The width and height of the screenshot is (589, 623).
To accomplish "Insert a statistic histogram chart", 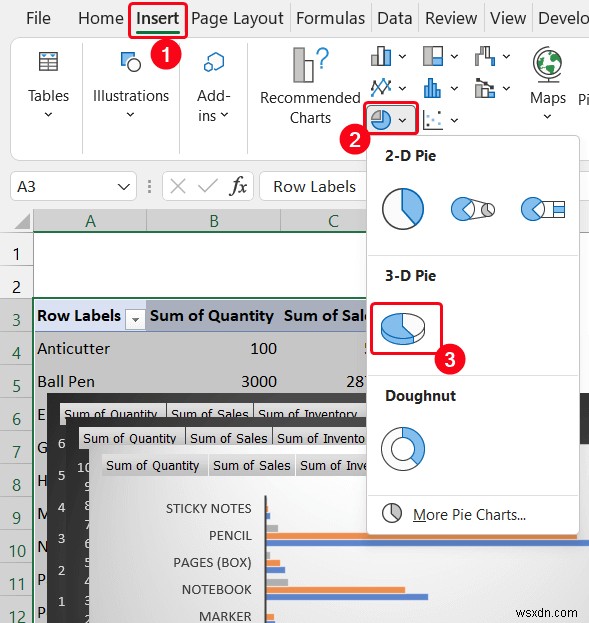I will pyautogui.click(x=432, y=88).
